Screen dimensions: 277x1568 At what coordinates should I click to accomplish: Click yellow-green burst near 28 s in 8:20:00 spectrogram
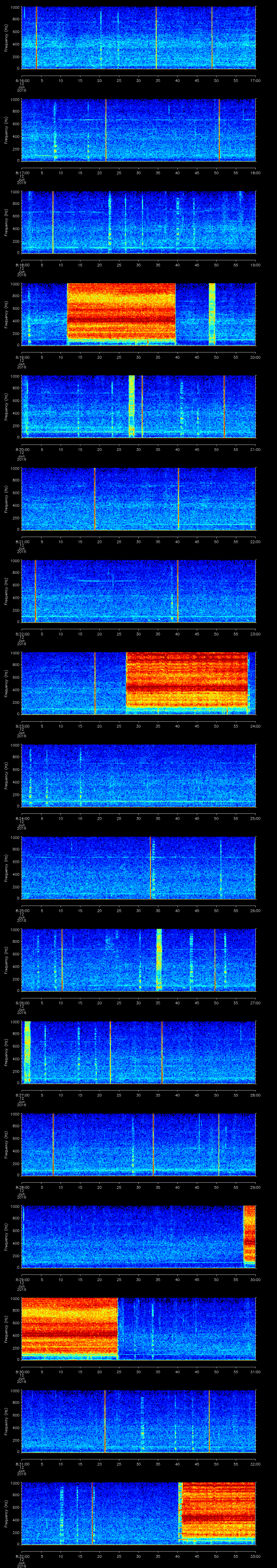click(131, 407)
